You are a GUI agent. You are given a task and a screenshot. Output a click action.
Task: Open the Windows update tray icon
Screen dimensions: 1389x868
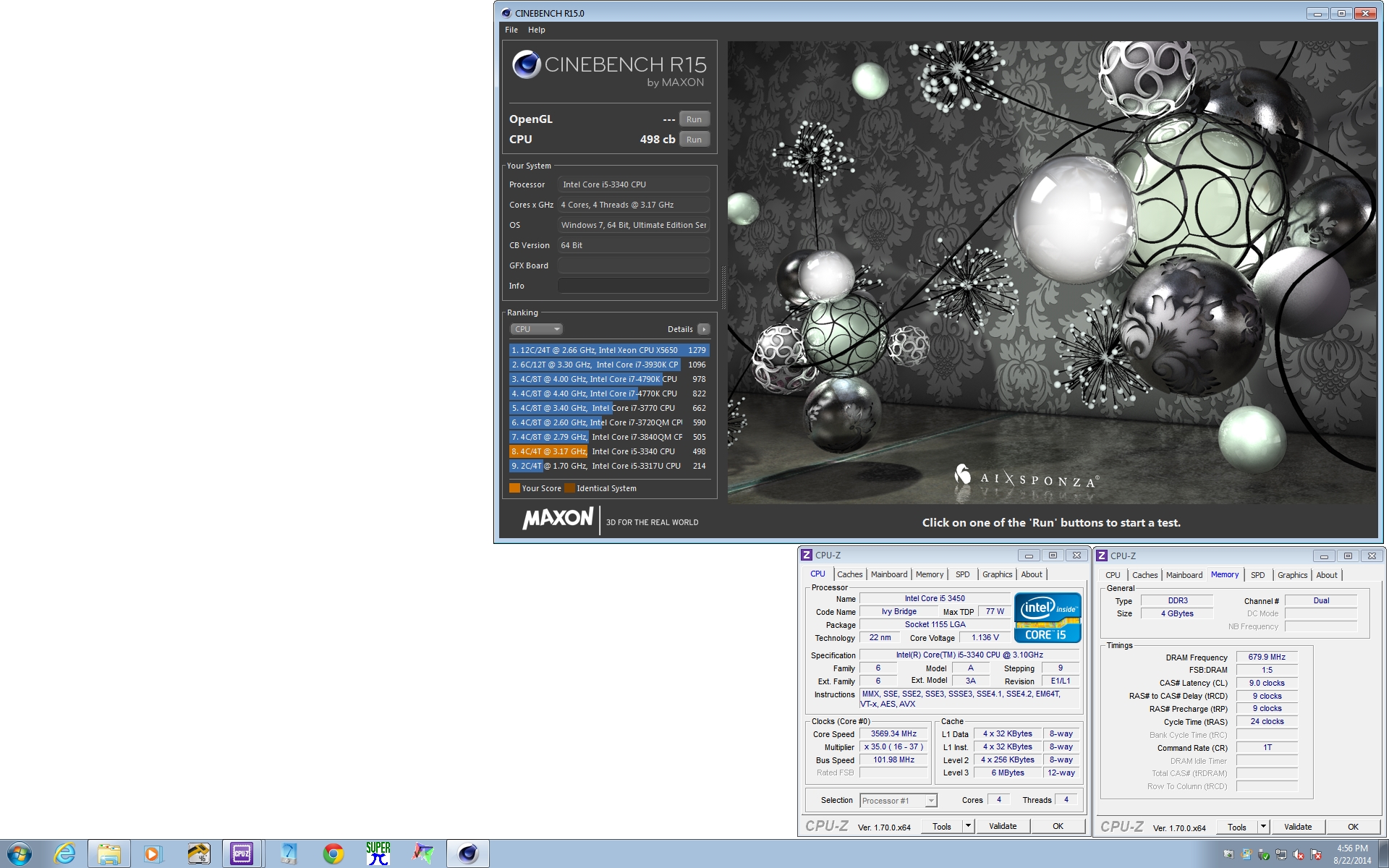point(1246,854)
